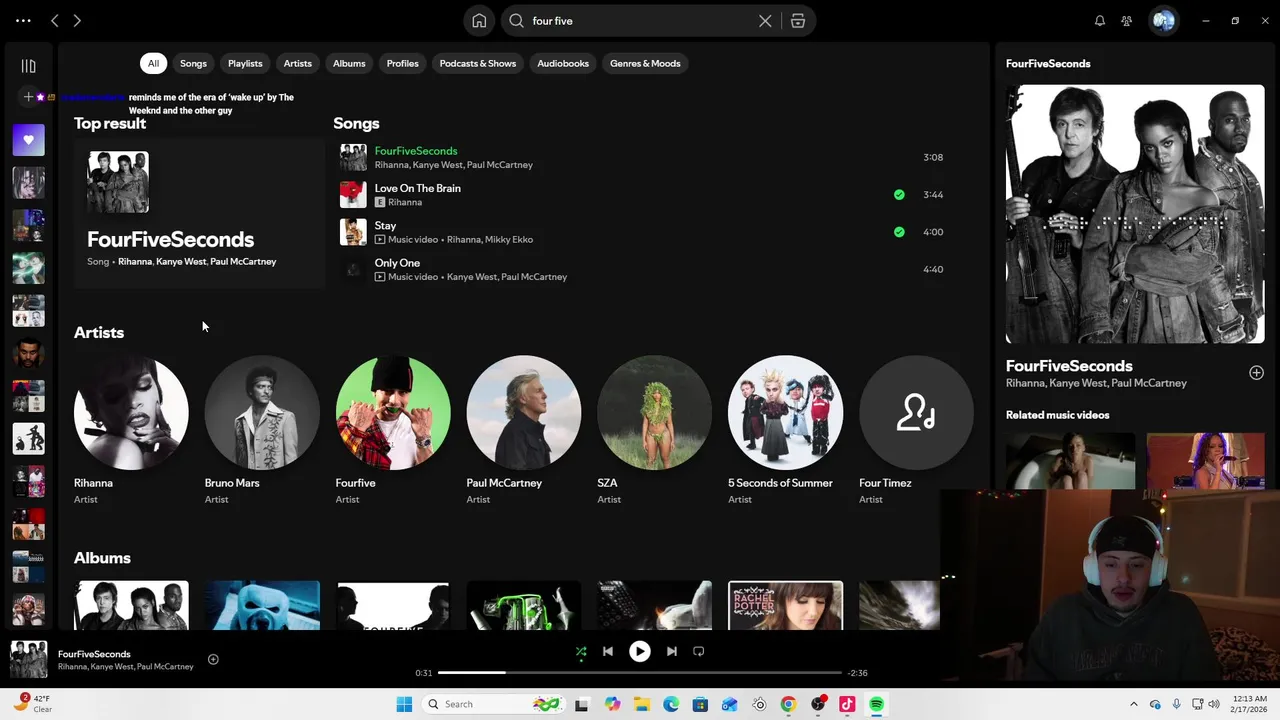Click the search input field
The width and height of the screenshot is (1280, 720).
640,21
